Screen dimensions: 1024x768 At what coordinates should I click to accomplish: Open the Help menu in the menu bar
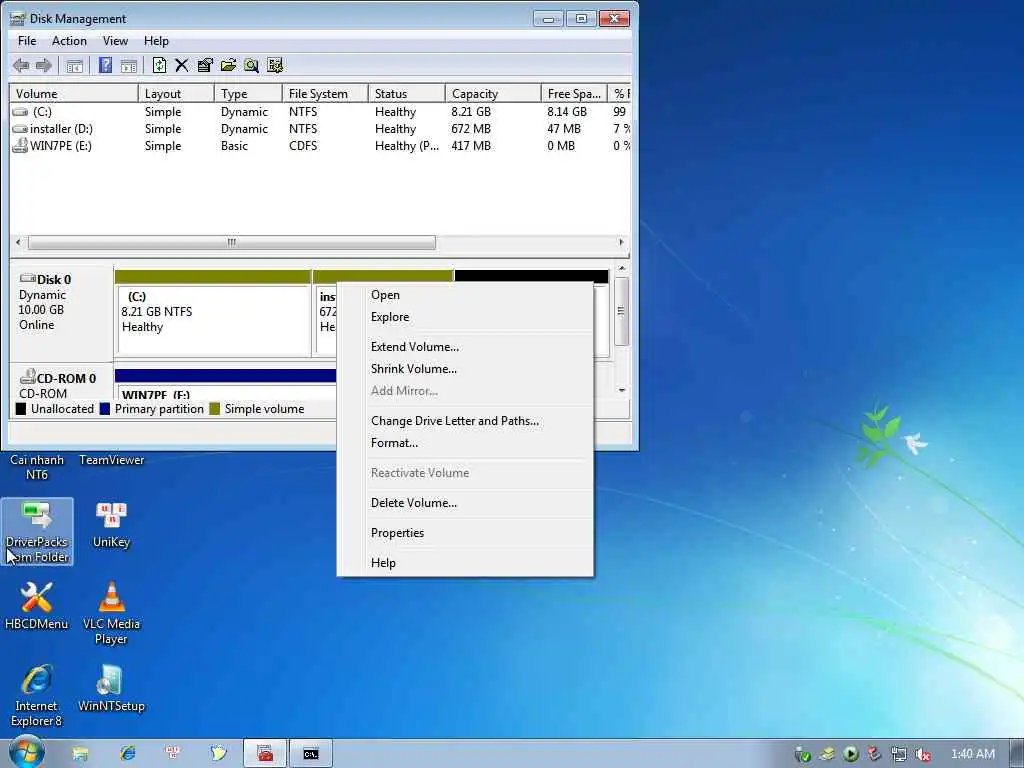coord(156,40)
